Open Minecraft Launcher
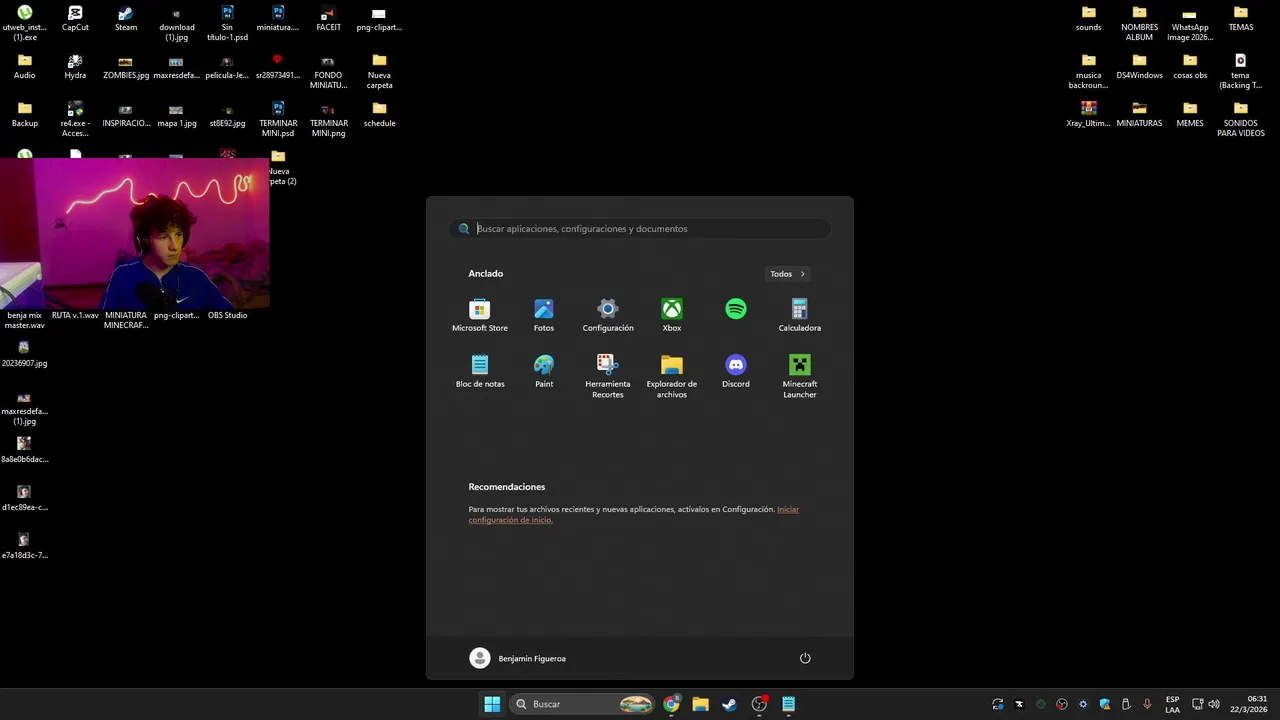1280x720 pixels. tap(800, 376)
